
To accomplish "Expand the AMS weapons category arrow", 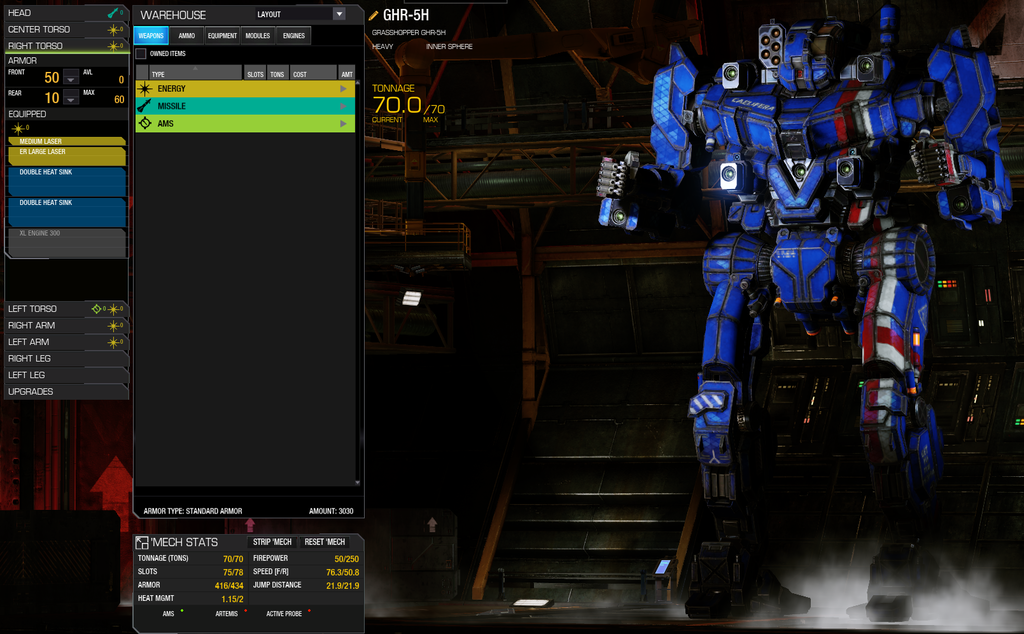I will [344, 123].
